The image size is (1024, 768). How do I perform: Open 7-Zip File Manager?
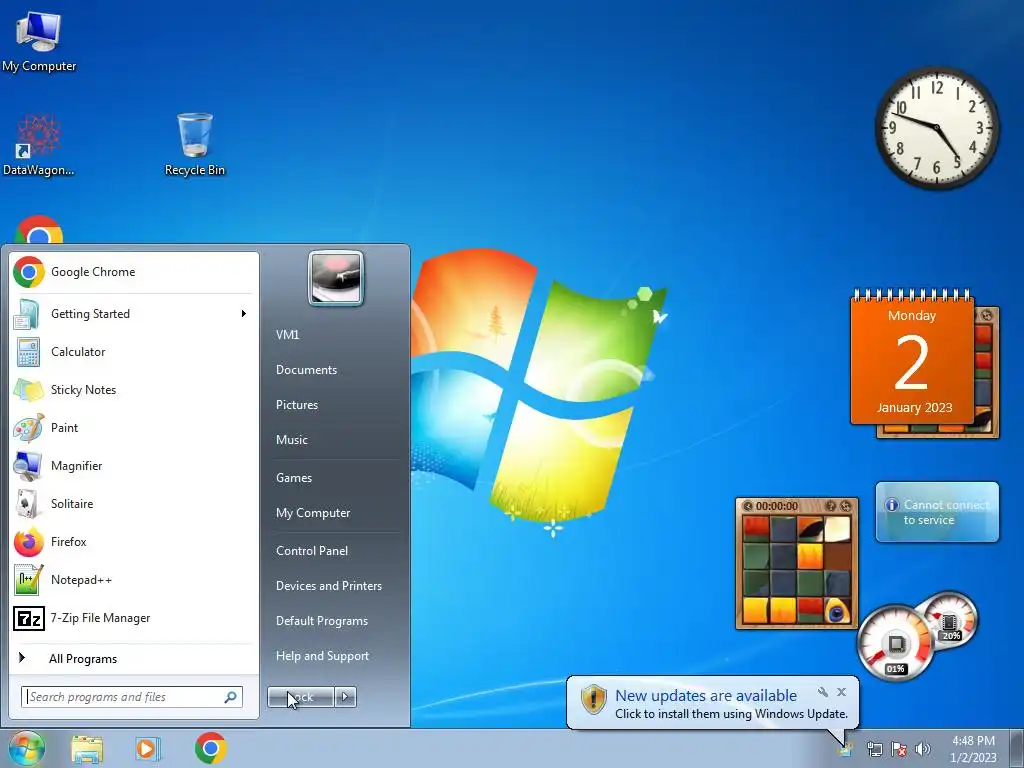click(134, 618)
